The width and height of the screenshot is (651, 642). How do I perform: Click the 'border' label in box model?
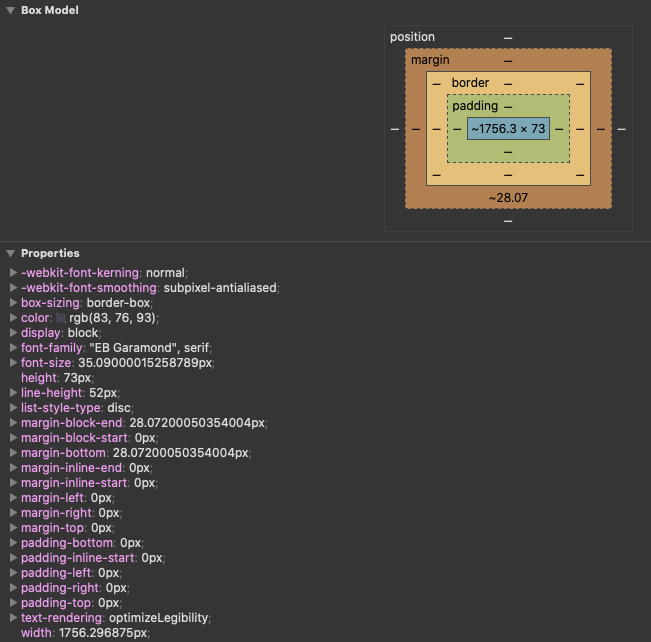(470, 83)
